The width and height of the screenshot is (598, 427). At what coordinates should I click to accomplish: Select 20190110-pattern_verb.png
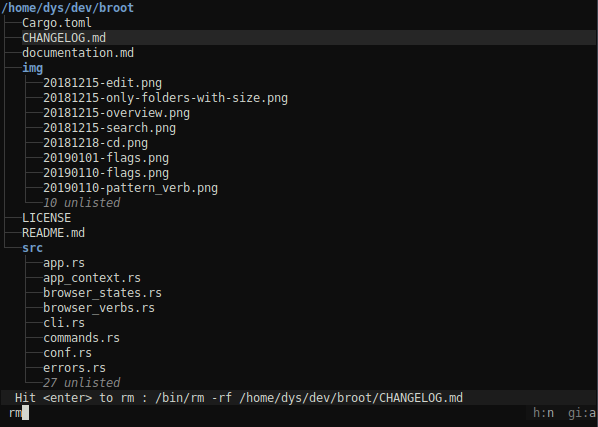[130, 188]
